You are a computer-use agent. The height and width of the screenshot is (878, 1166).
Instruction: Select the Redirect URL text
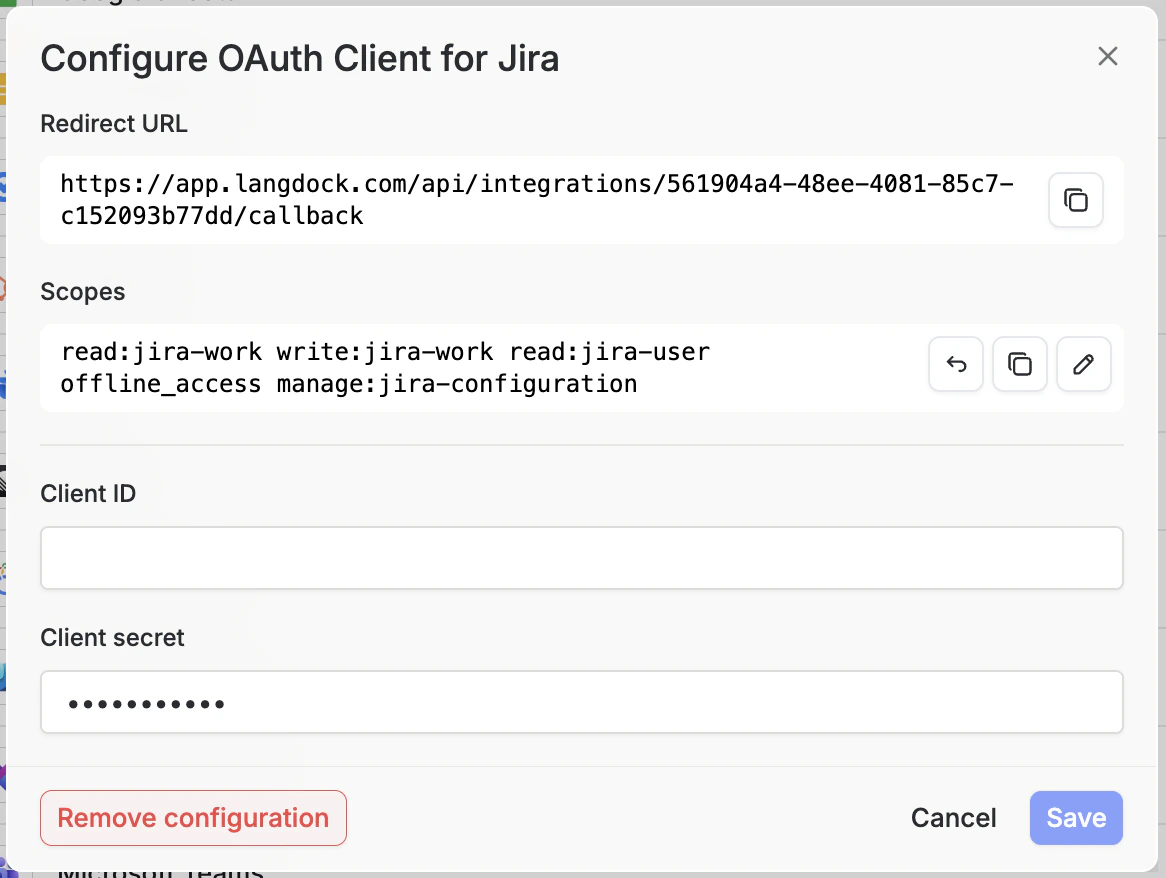[x=537, y=199]
